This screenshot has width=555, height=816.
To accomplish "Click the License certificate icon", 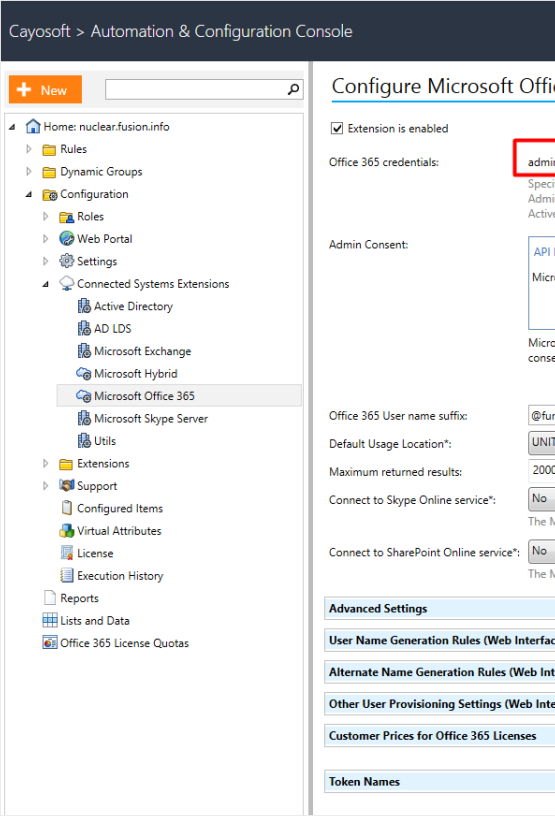I will (x=67, y=553).
